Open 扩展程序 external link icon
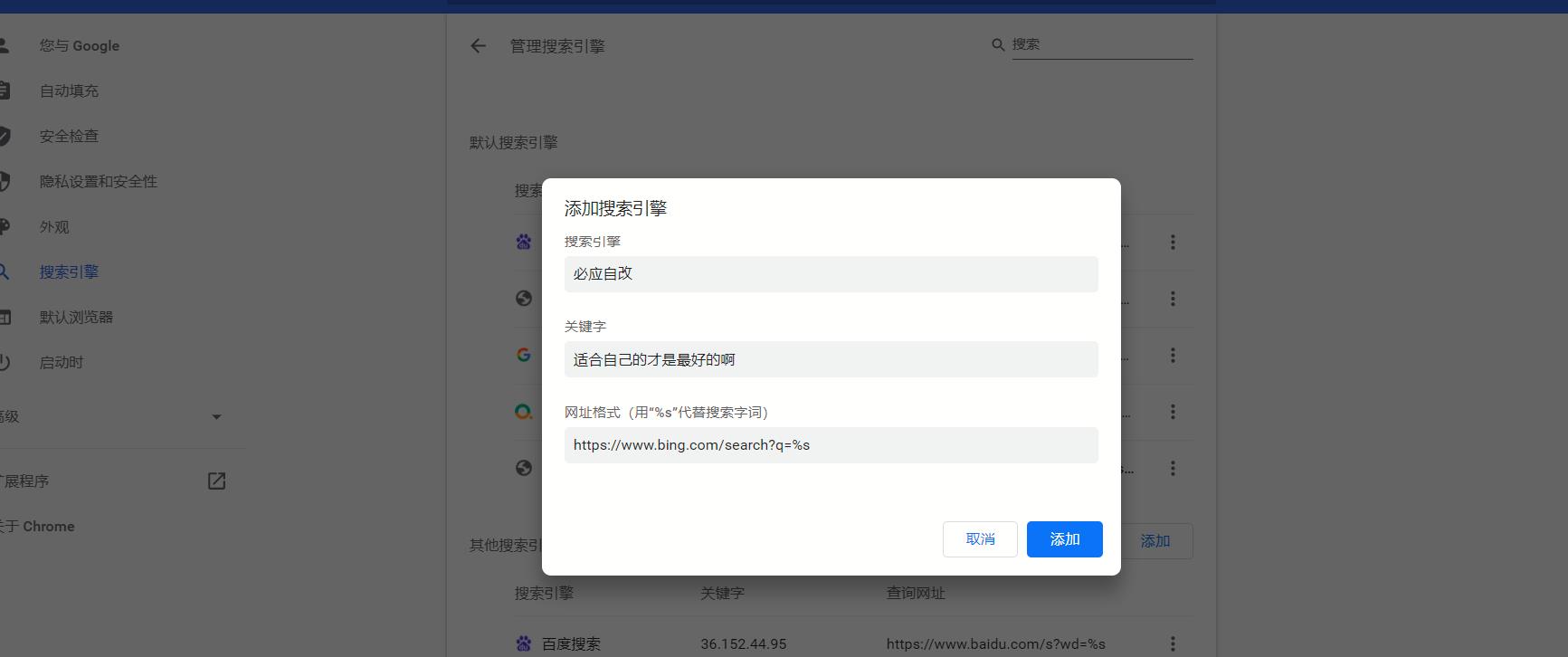1568x657 pixels. click(x=216, y=481)
